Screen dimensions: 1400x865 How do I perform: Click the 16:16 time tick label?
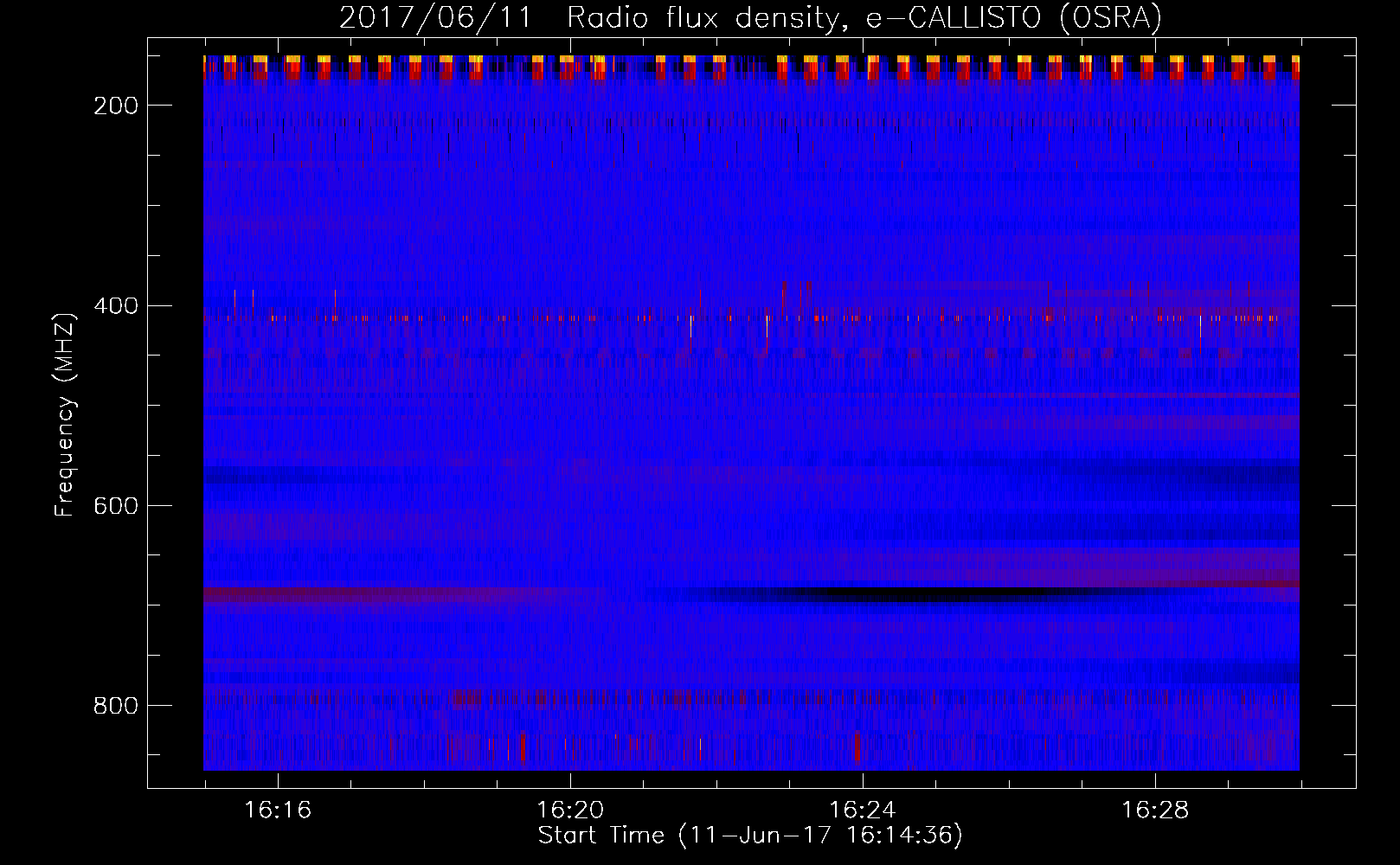click(x=278, y=811)
